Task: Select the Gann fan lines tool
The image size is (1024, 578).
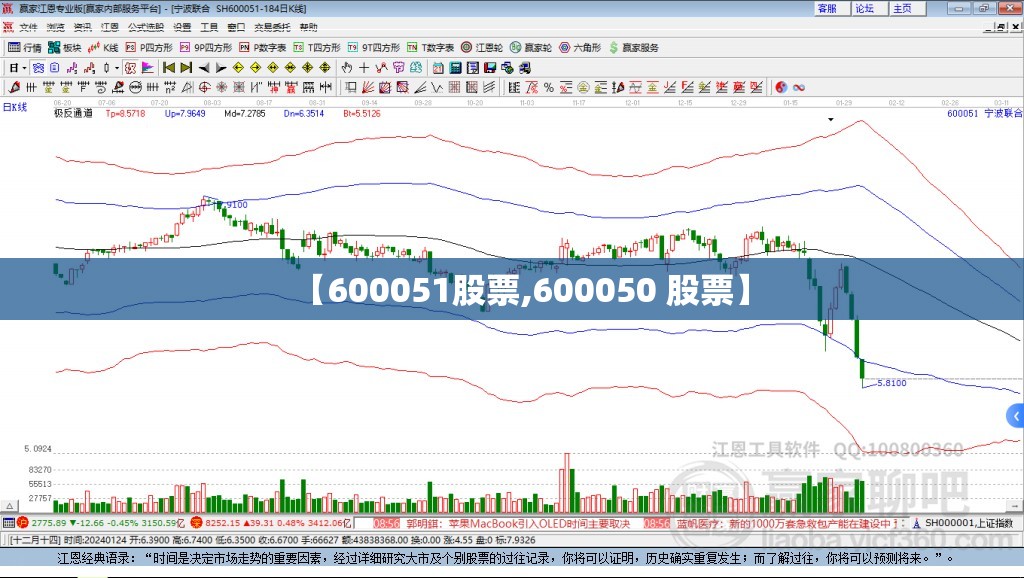Action: tap(369, 87)
